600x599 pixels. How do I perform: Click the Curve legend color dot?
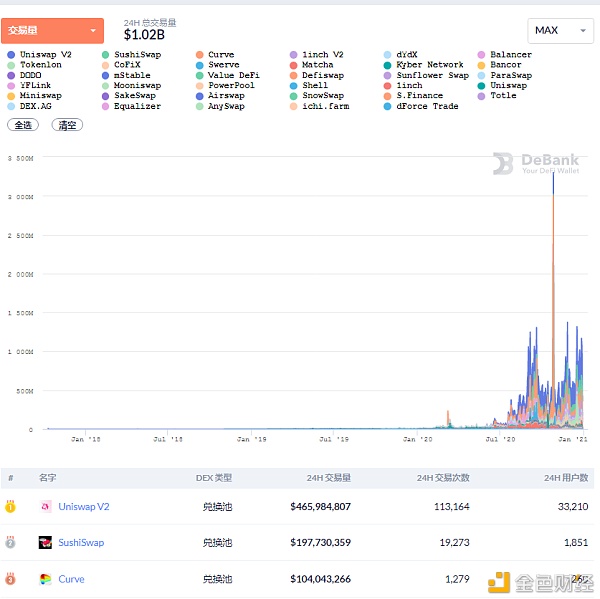click(x=200, y=55)
